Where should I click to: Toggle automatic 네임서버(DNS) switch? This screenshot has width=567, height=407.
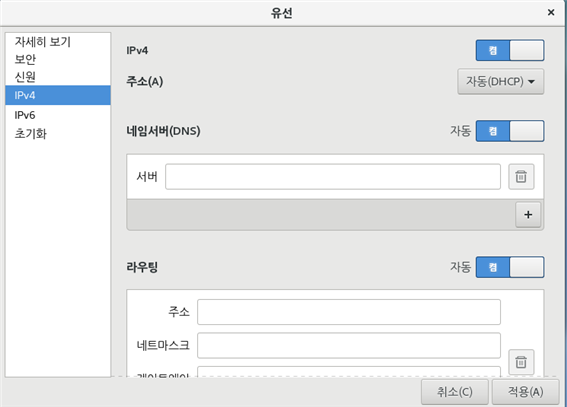point(510,131)
